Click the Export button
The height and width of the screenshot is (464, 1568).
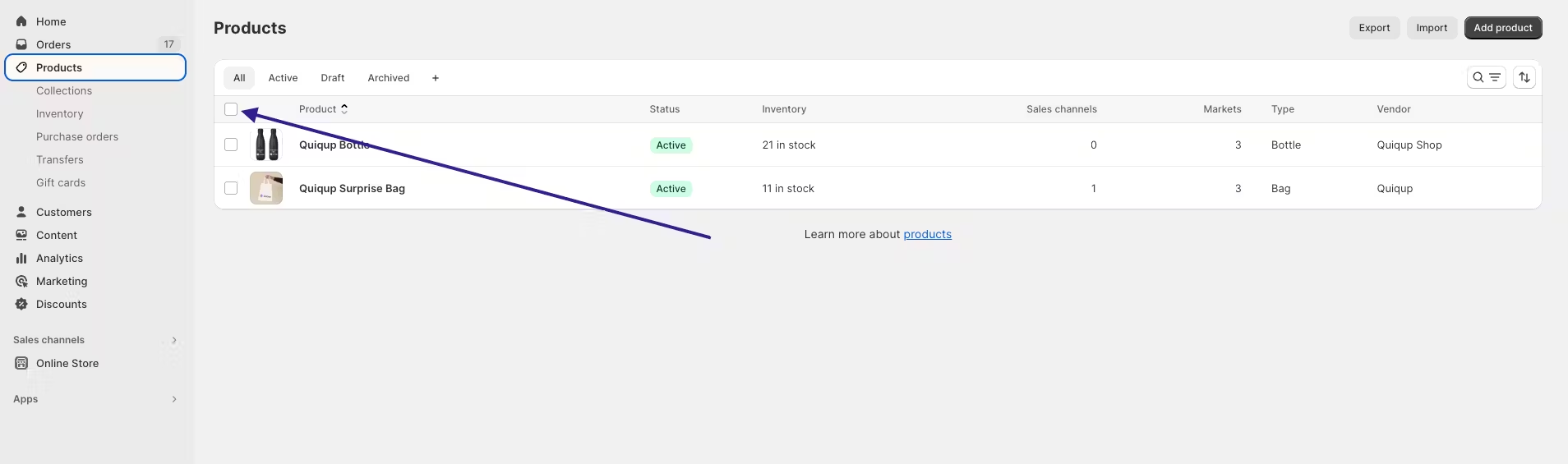point(1374,28)
